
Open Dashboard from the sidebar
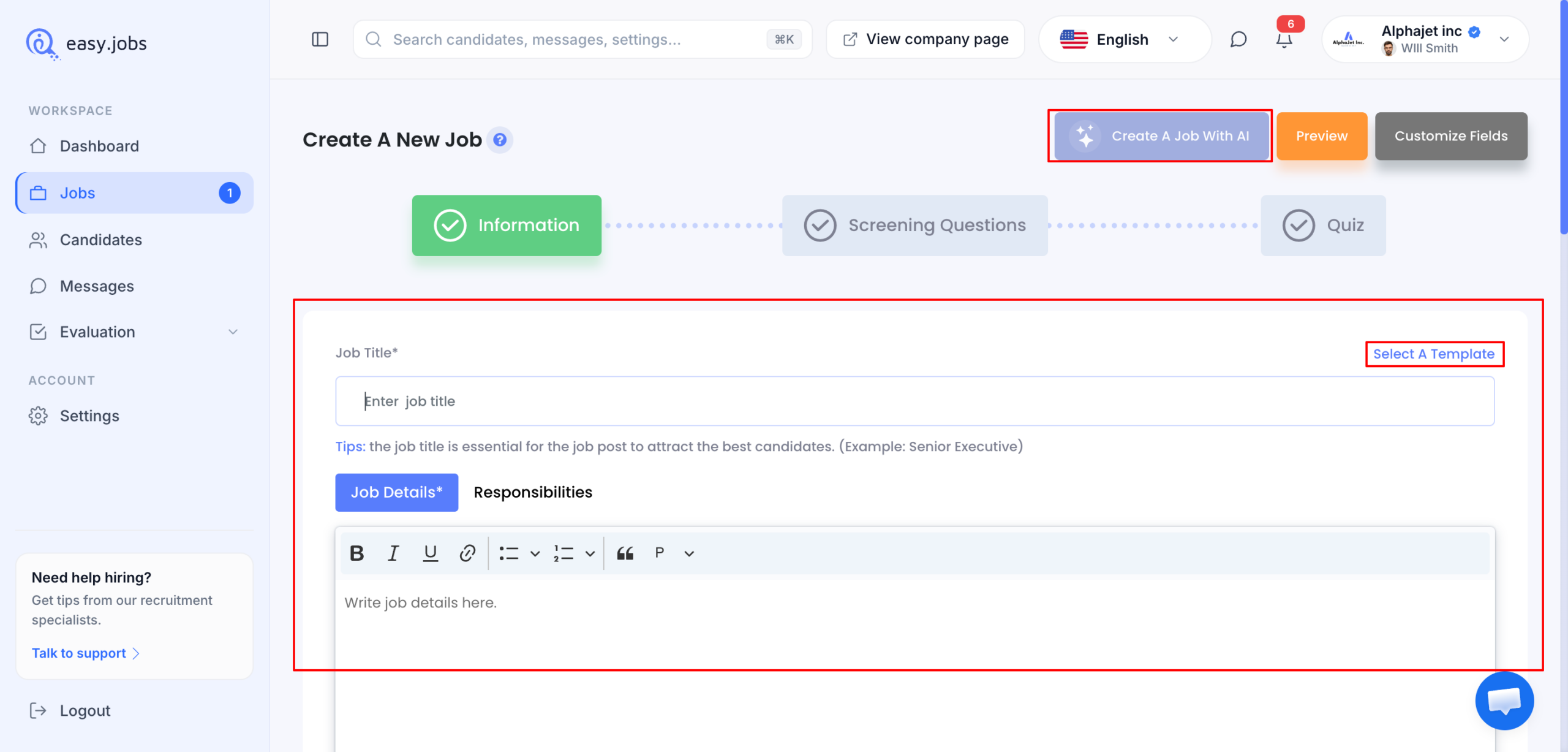(134, 146)
